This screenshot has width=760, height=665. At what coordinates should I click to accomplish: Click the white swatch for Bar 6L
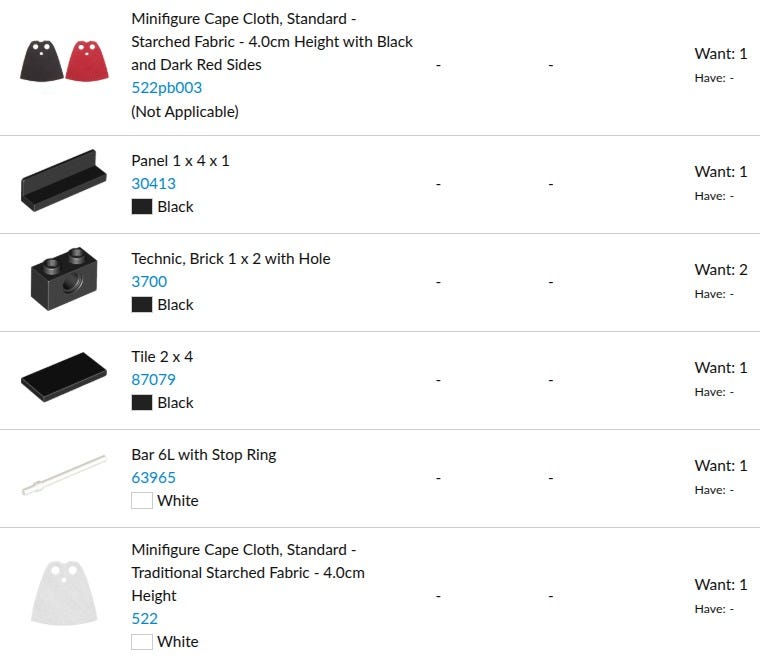pyautogui.click(x=142, y=501)
